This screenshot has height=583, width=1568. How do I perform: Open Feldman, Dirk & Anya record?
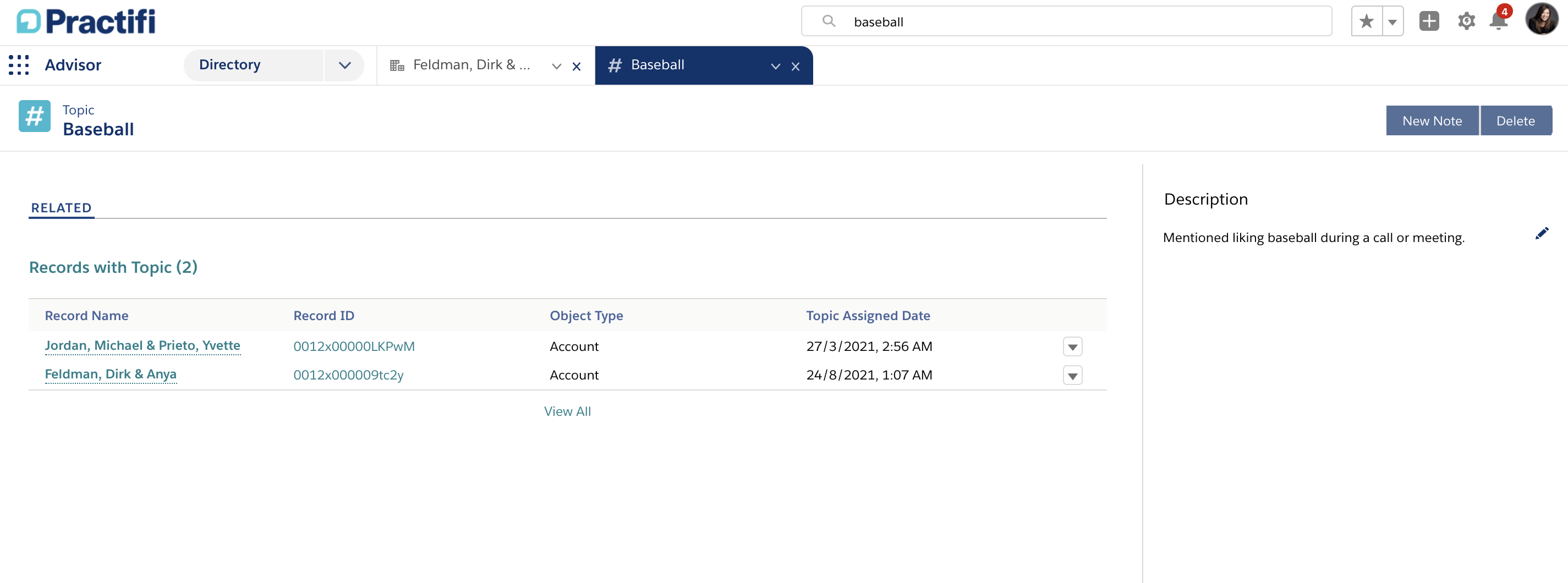coord(111,374)
